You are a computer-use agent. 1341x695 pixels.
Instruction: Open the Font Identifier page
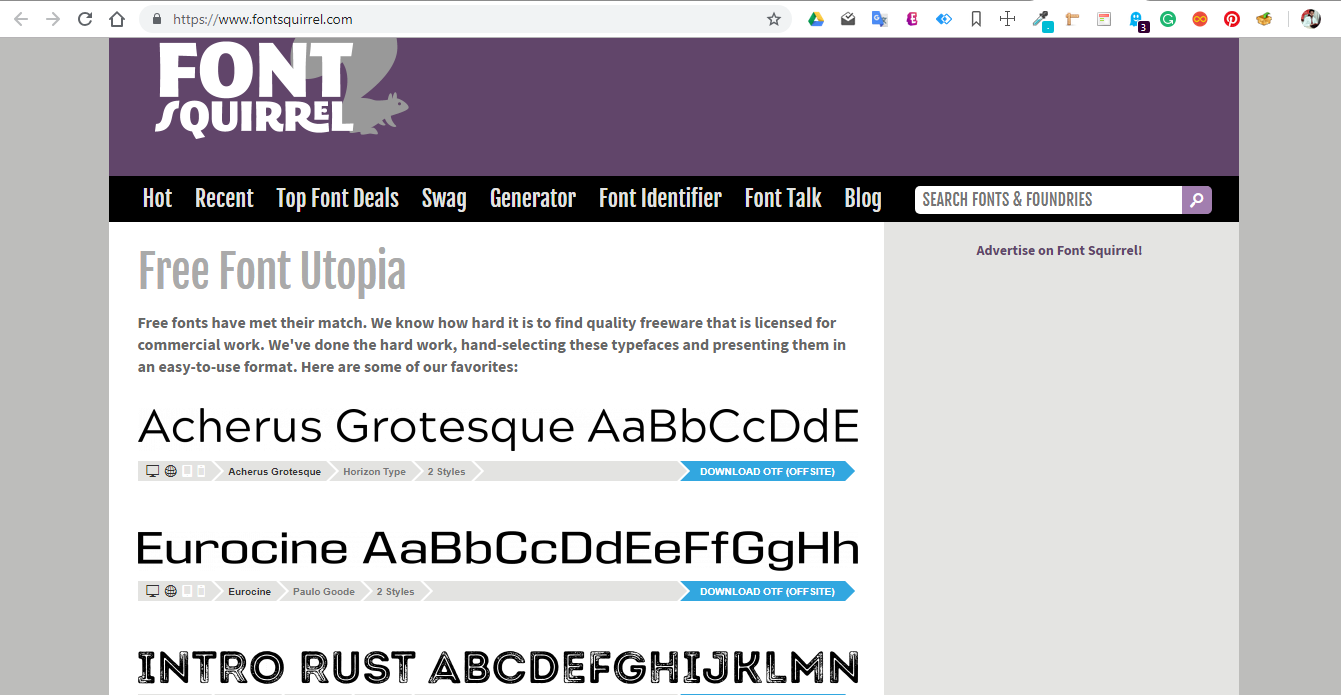coord(660,198)
